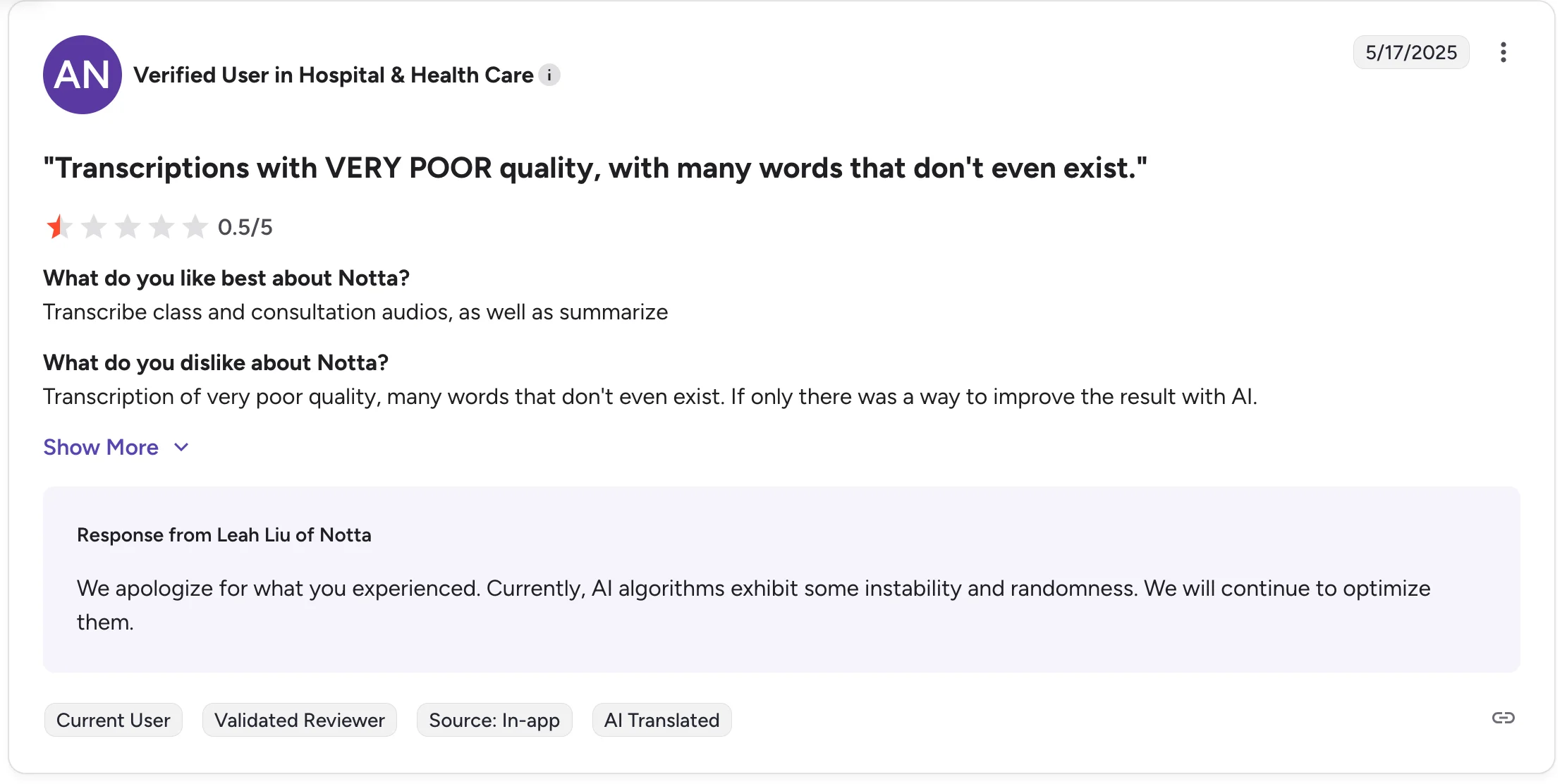This screenshot has height=784, width=1567.
Task: Expand the review with Show More
Action: 101,447
